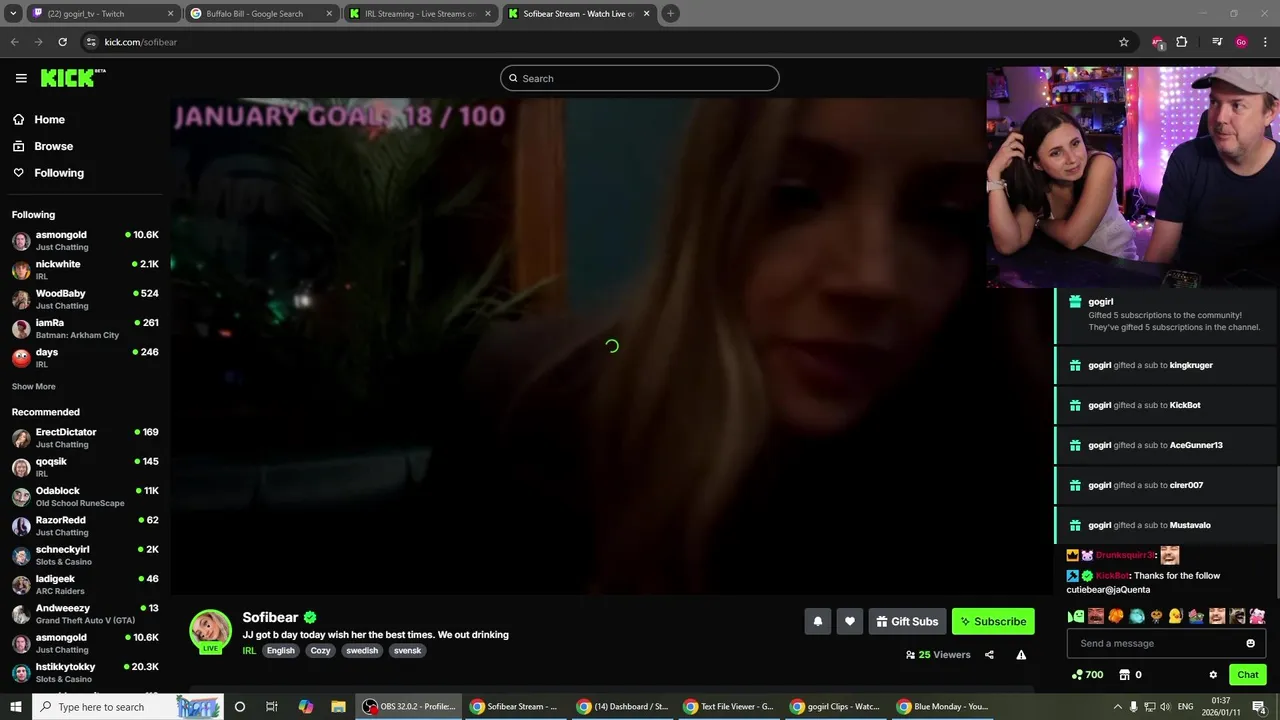Close the Buffalo Bill Google Search tab
The height and width of the screenshot is (720, 1280).
[329, 14]
